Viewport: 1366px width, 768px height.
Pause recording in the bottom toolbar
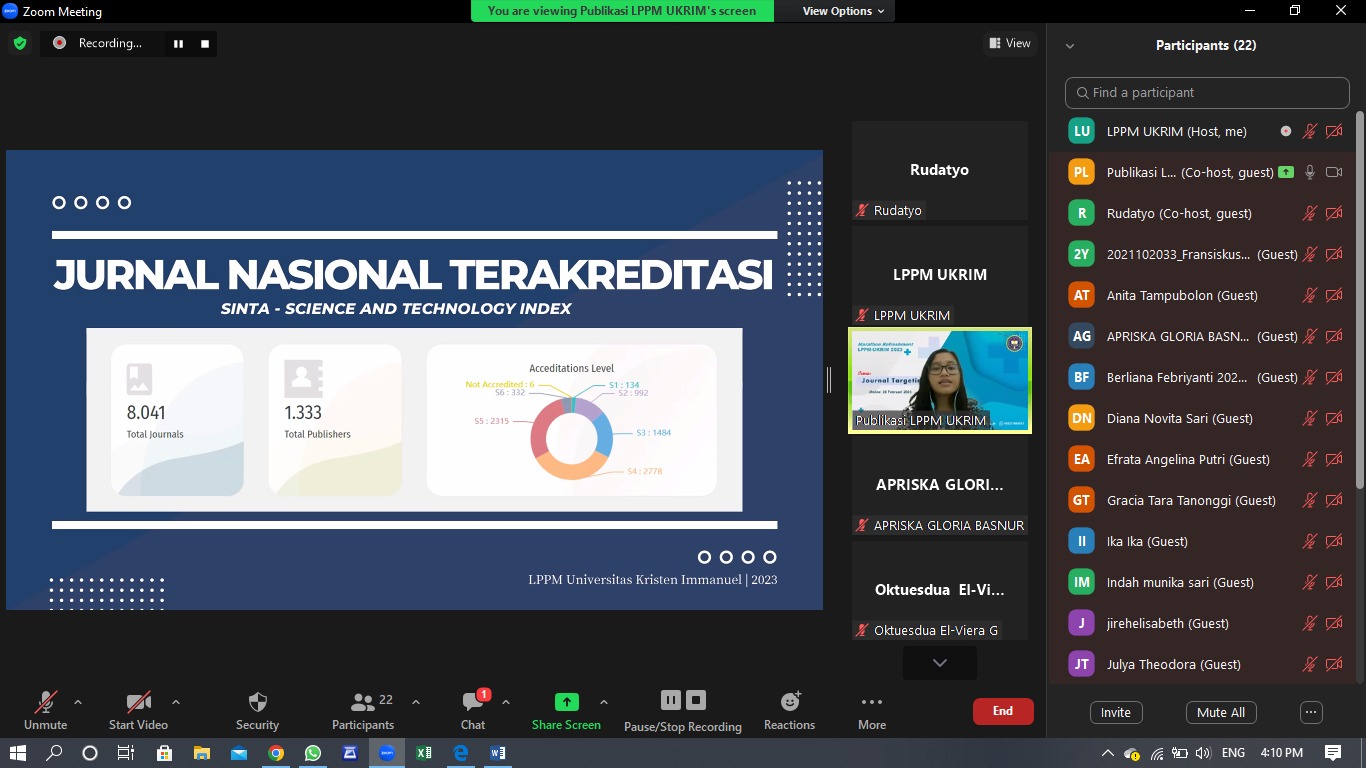pos(671,700)
